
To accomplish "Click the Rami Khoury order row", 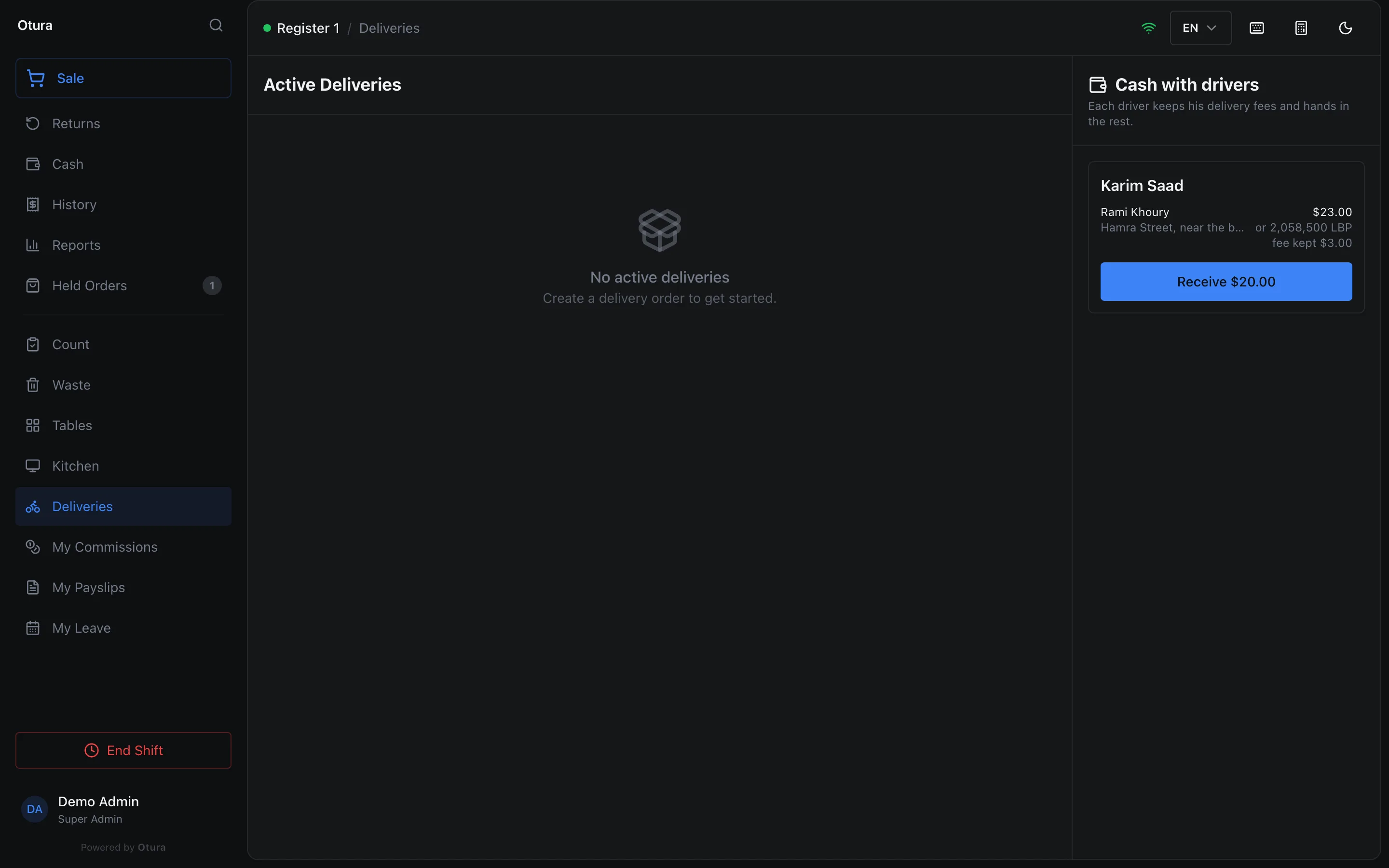I will (x=1226, y=227).
